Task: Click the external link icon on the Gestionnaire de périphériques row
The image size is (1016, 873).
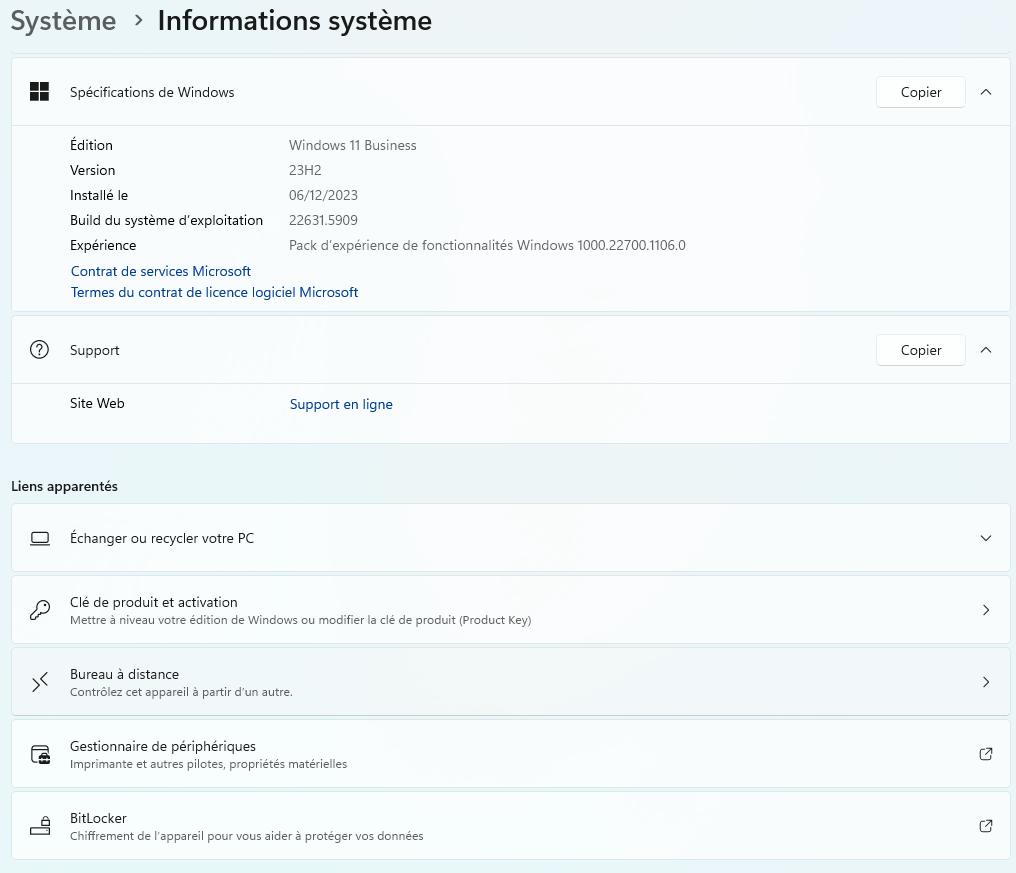Action: 986,754
